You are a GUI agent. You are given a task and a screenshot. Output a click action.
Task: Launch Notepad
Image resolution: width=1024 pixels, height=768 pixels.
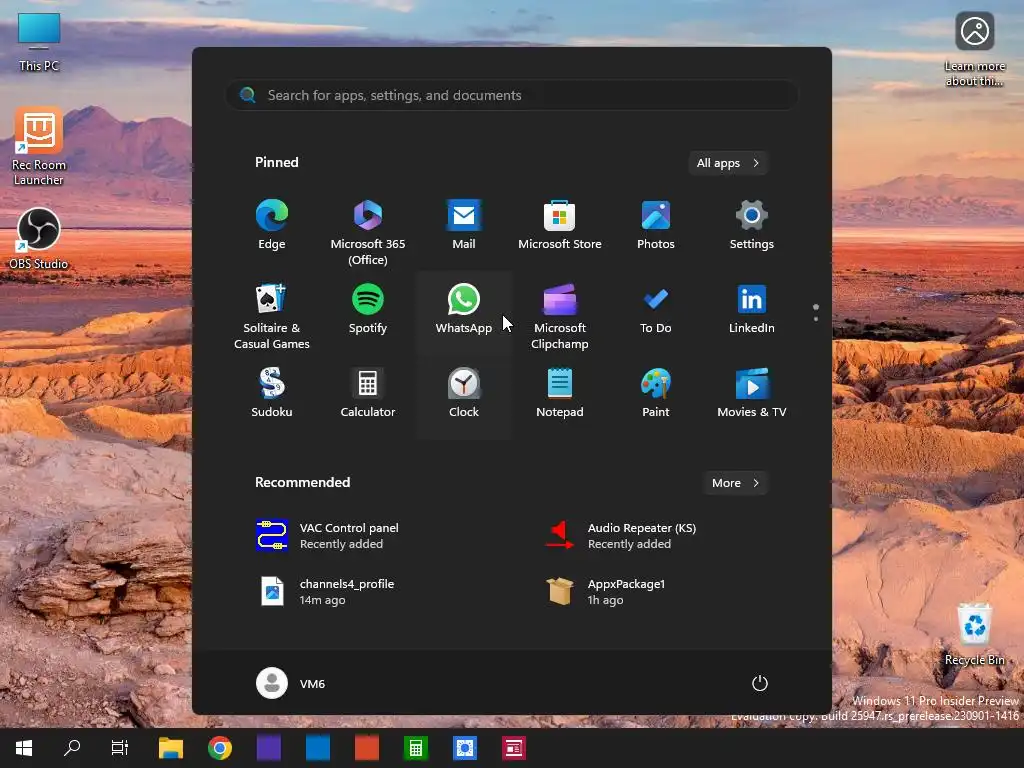[560, 393]
